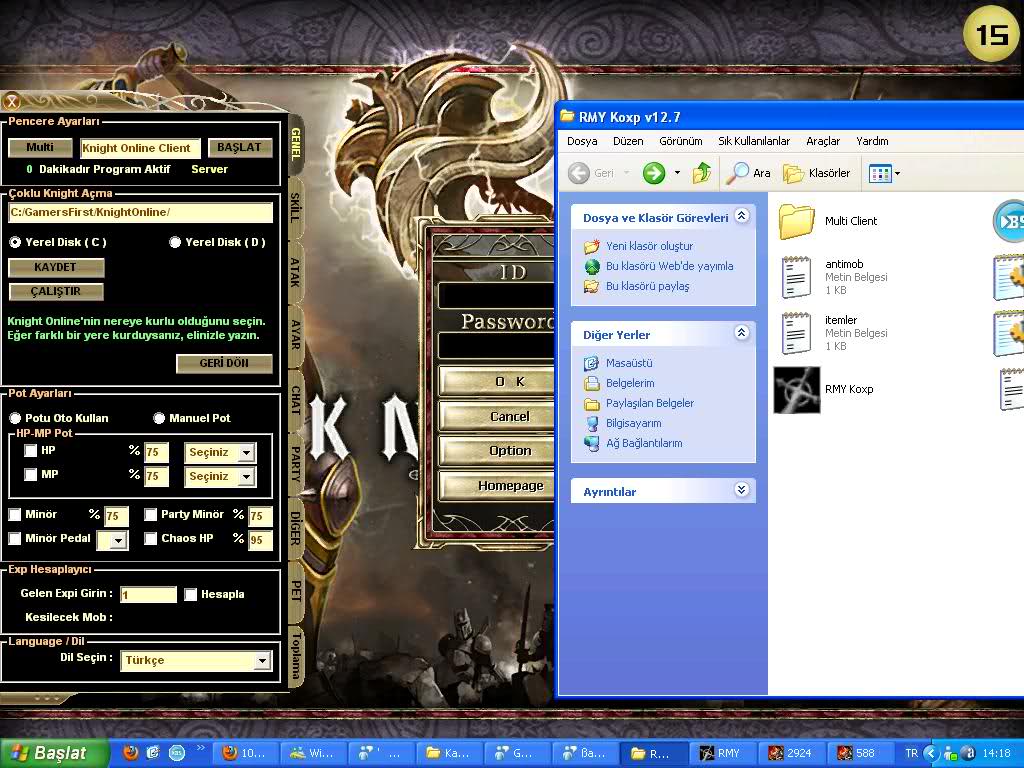Screen dimensions: 1024x768
Task: Click Masaüstü in Diğer Yerler
Action: tap(629, 363)
